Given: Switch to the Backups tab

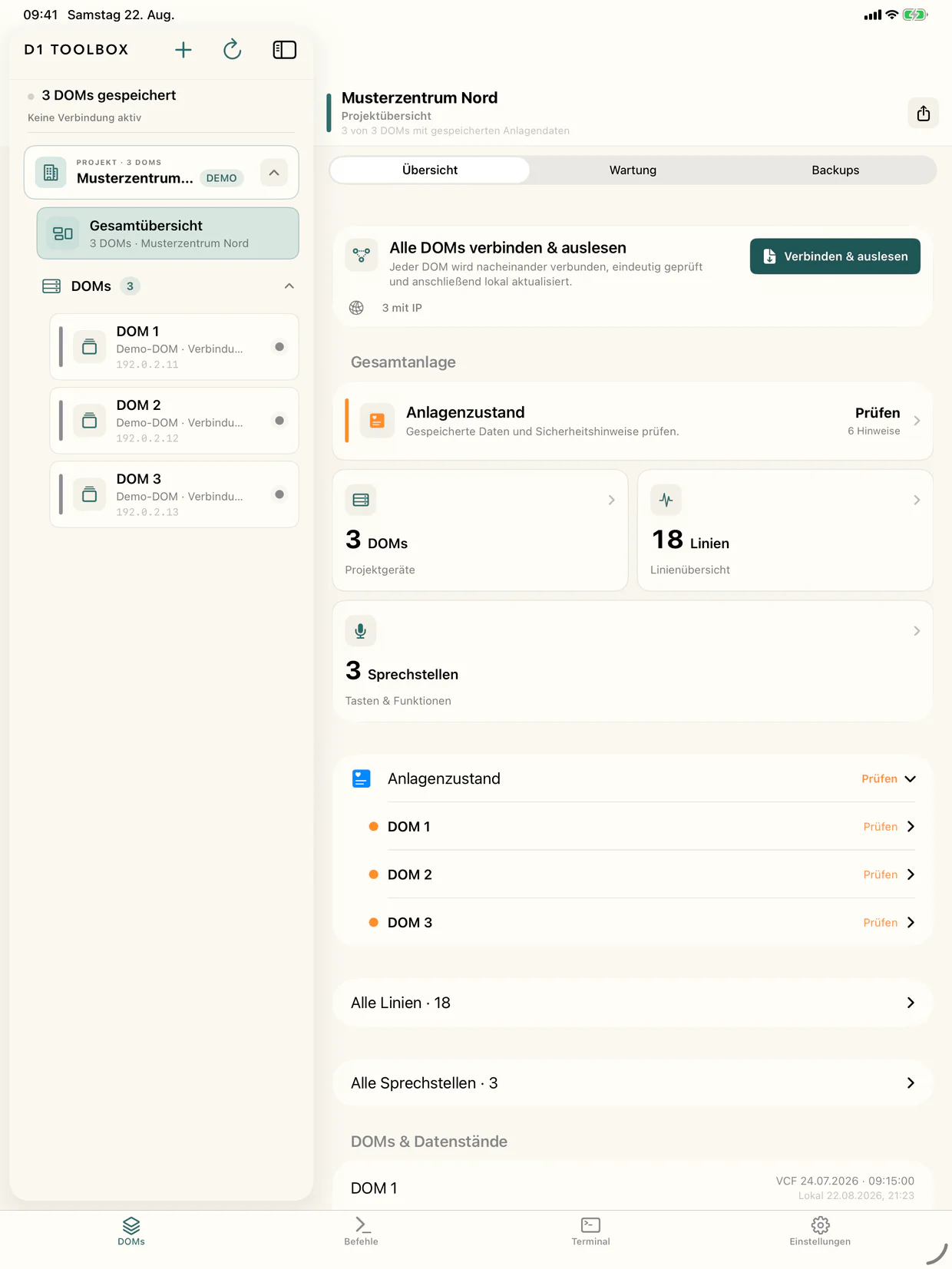Looking at the screenshot, I should click(x=835, y=170).
